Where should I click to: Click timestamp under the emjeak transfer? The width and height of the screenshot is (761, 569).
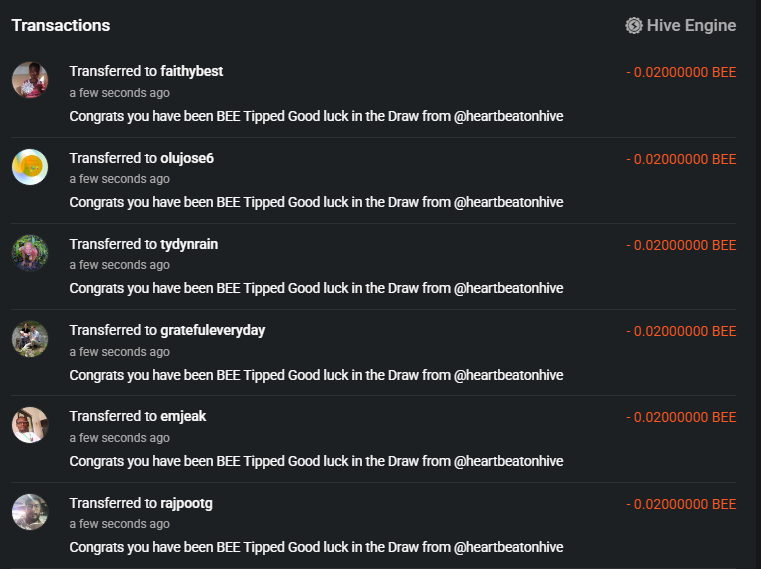119,438
